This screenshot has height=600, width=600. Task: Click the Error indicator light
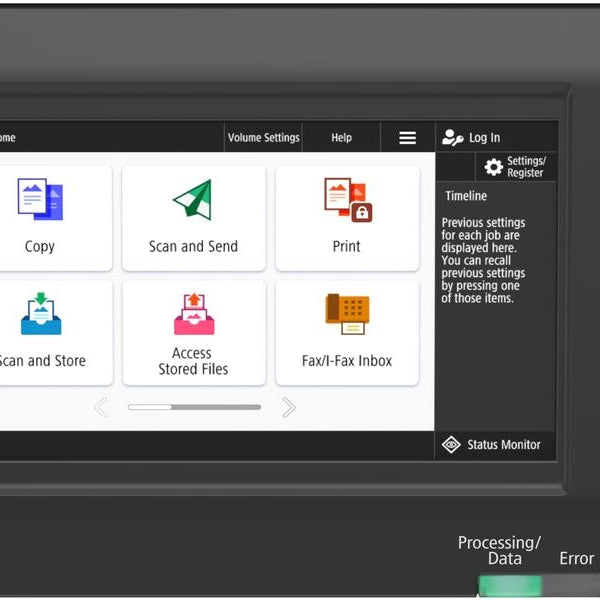coord(577,585)
